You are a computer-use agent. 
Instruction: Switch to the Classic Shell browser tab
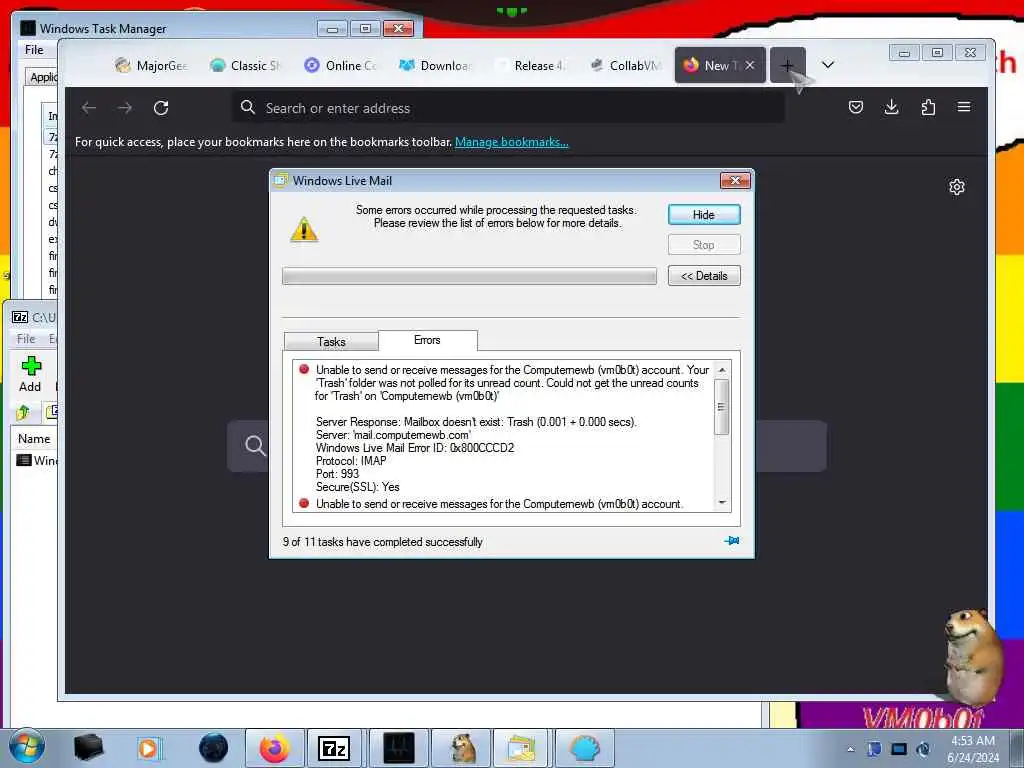[x=246, y=65]
